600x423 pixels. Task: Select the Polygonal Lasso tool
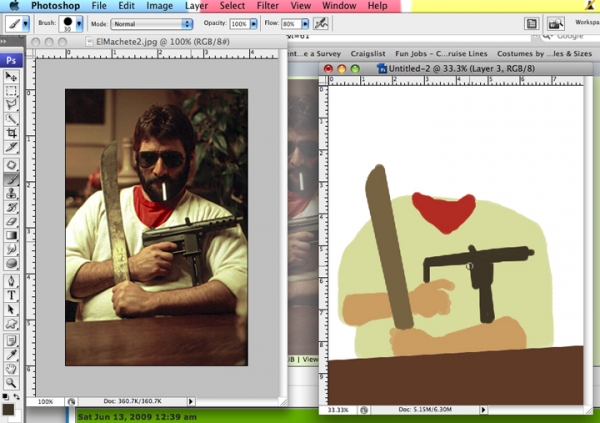click(11, 105)
